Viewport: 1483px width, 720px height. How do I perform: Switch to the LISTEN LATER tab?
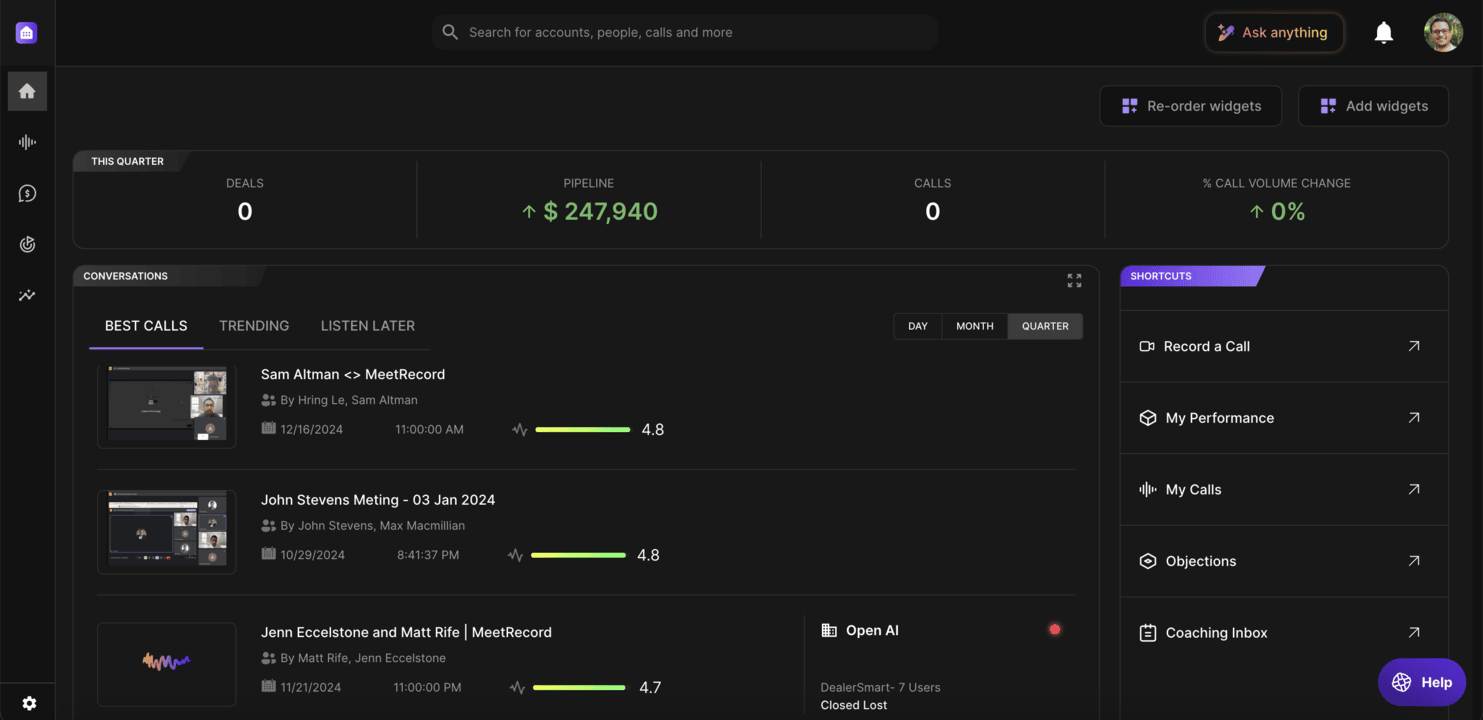click(367, 326)
